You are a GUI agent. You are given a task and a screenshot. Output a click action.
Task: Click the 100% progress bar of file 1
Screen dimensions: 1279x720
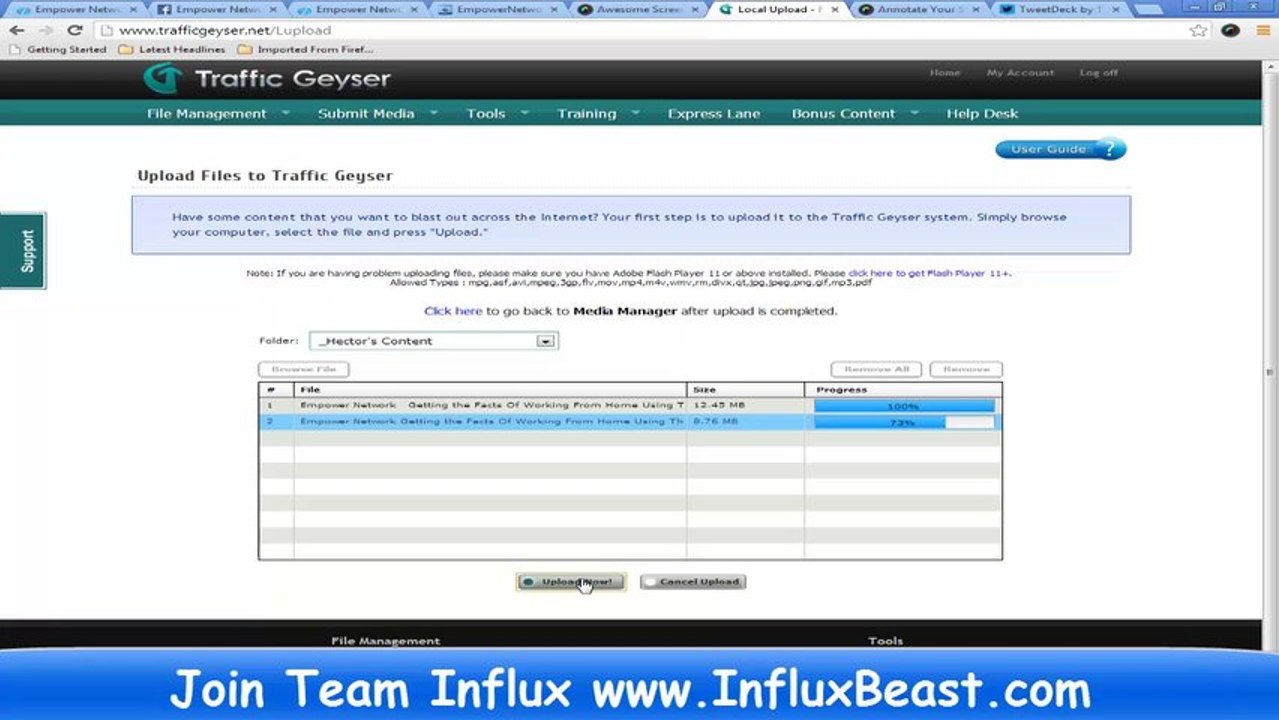click(904, 406)
